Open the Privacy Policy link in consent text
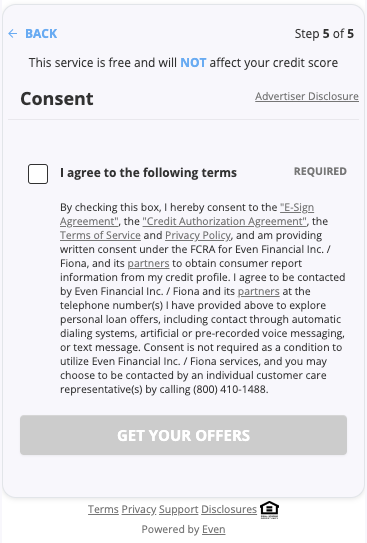This screenshot has height=543, width=367. 198,235
